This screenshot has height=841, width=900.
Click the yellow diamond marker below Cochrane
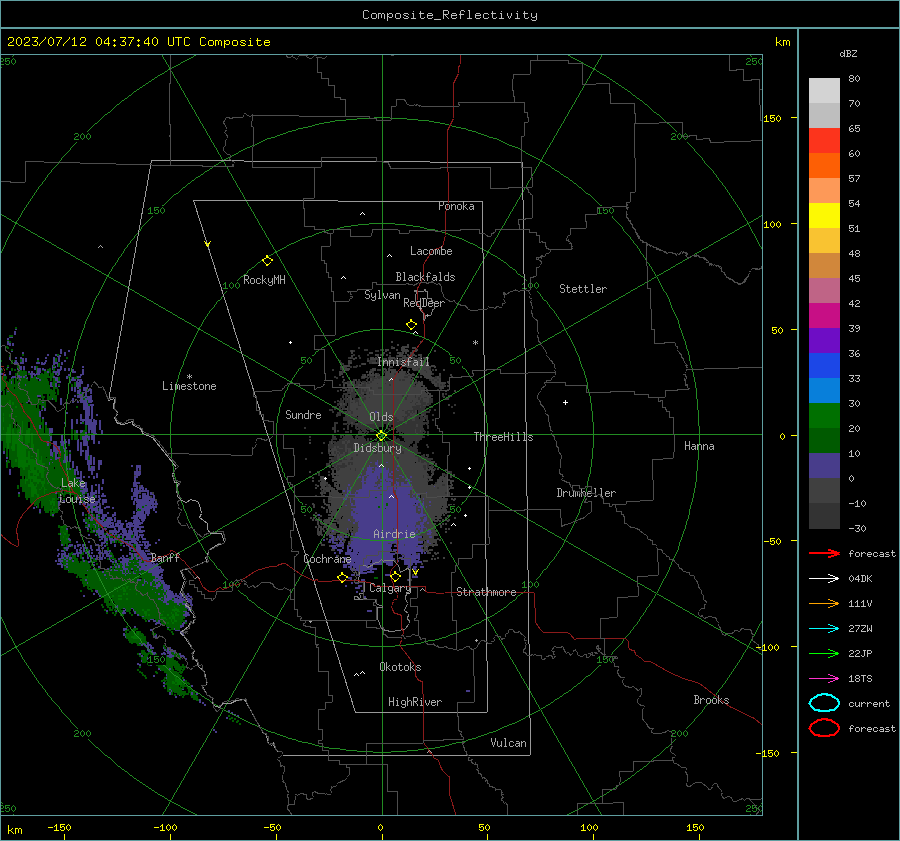(342, 577)
